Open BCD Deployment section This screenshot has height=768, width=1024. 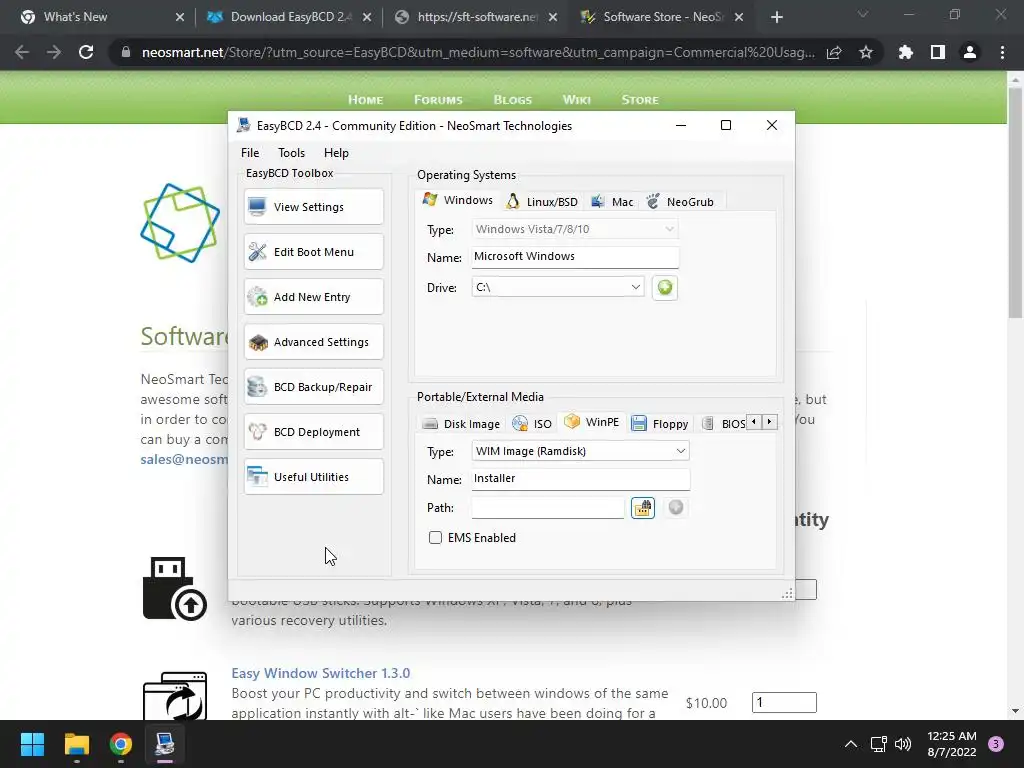[313, 432]
